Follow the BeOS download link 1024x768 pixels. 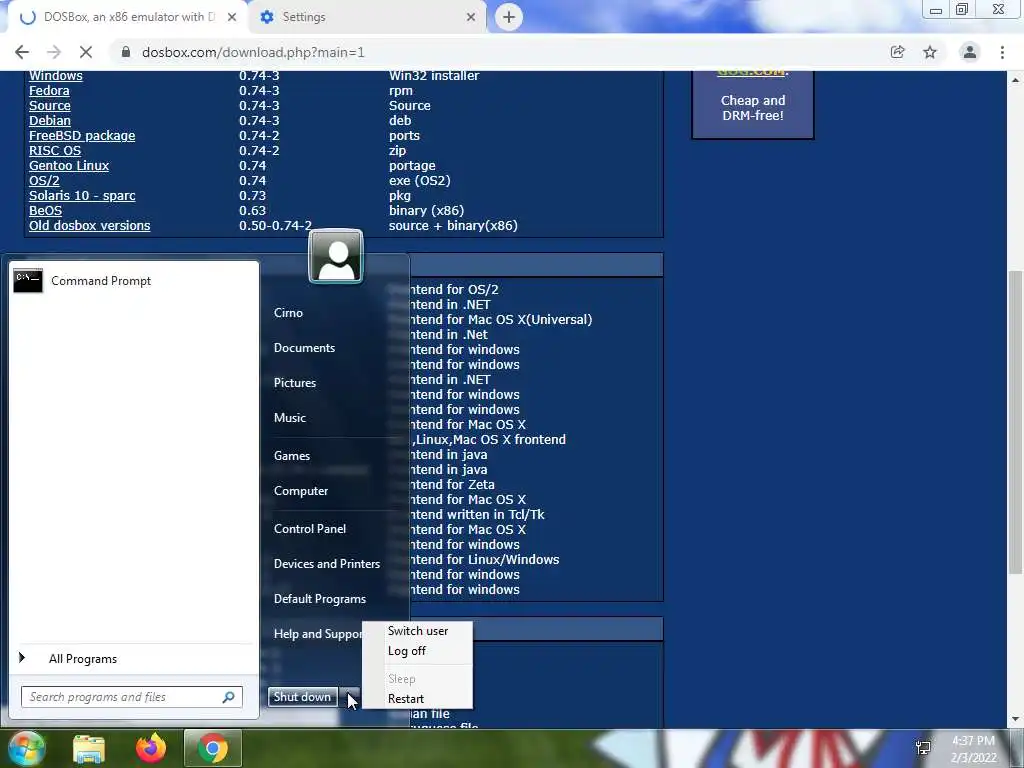pos(46,211)
